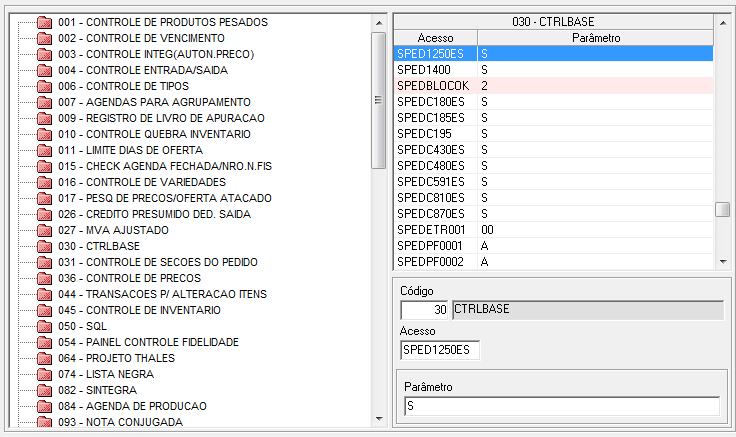Screen dimensions: 736x437
Task: Click folder icon for 074 - LISTA NEGRA
Action: (43, 374)
